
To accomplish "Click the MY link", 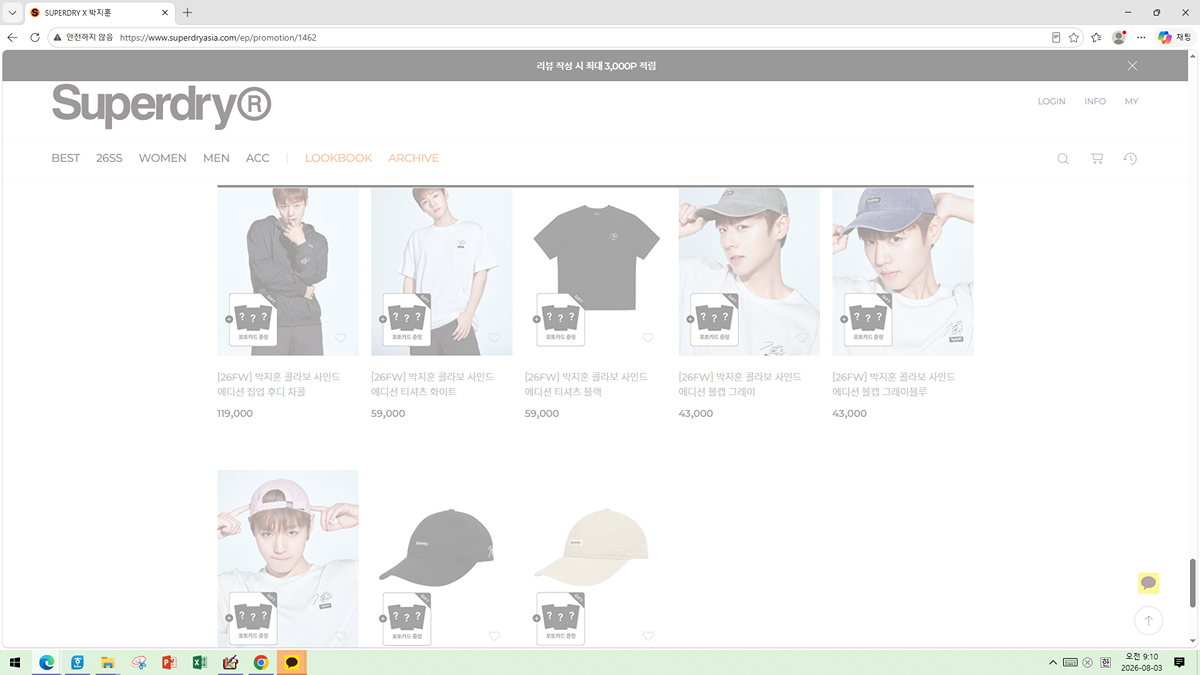I will coord(1131,101).
